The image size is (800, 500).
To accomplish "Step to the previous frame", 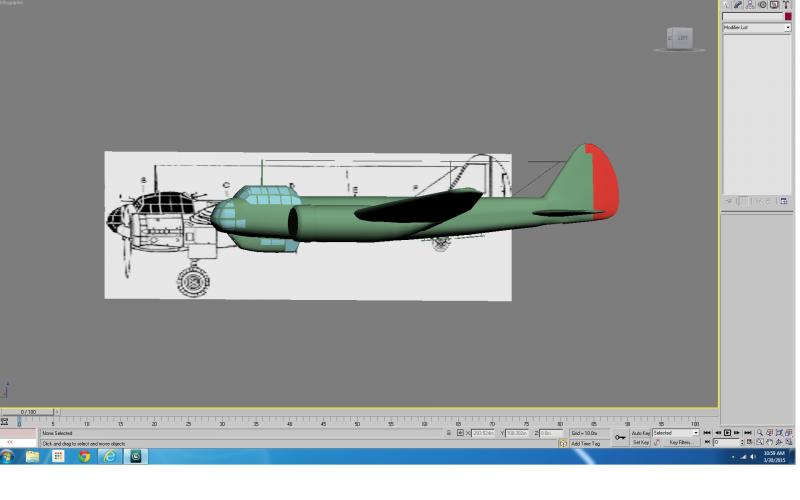I will click(x=718, y=433).
